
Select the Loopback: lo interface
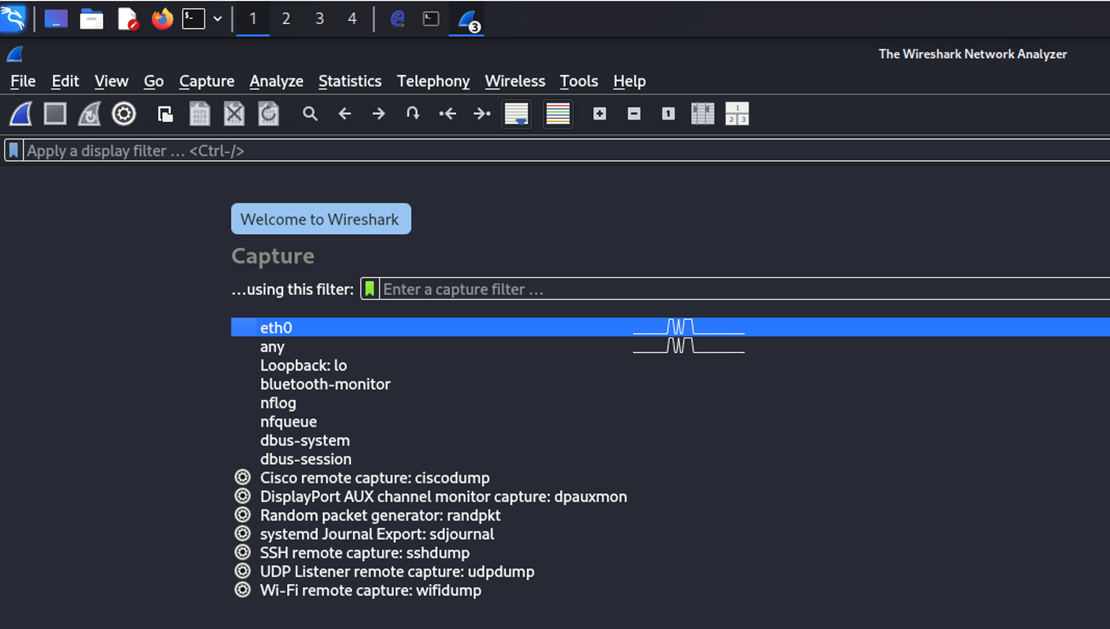pyautogui.click(x=670, y=365)
